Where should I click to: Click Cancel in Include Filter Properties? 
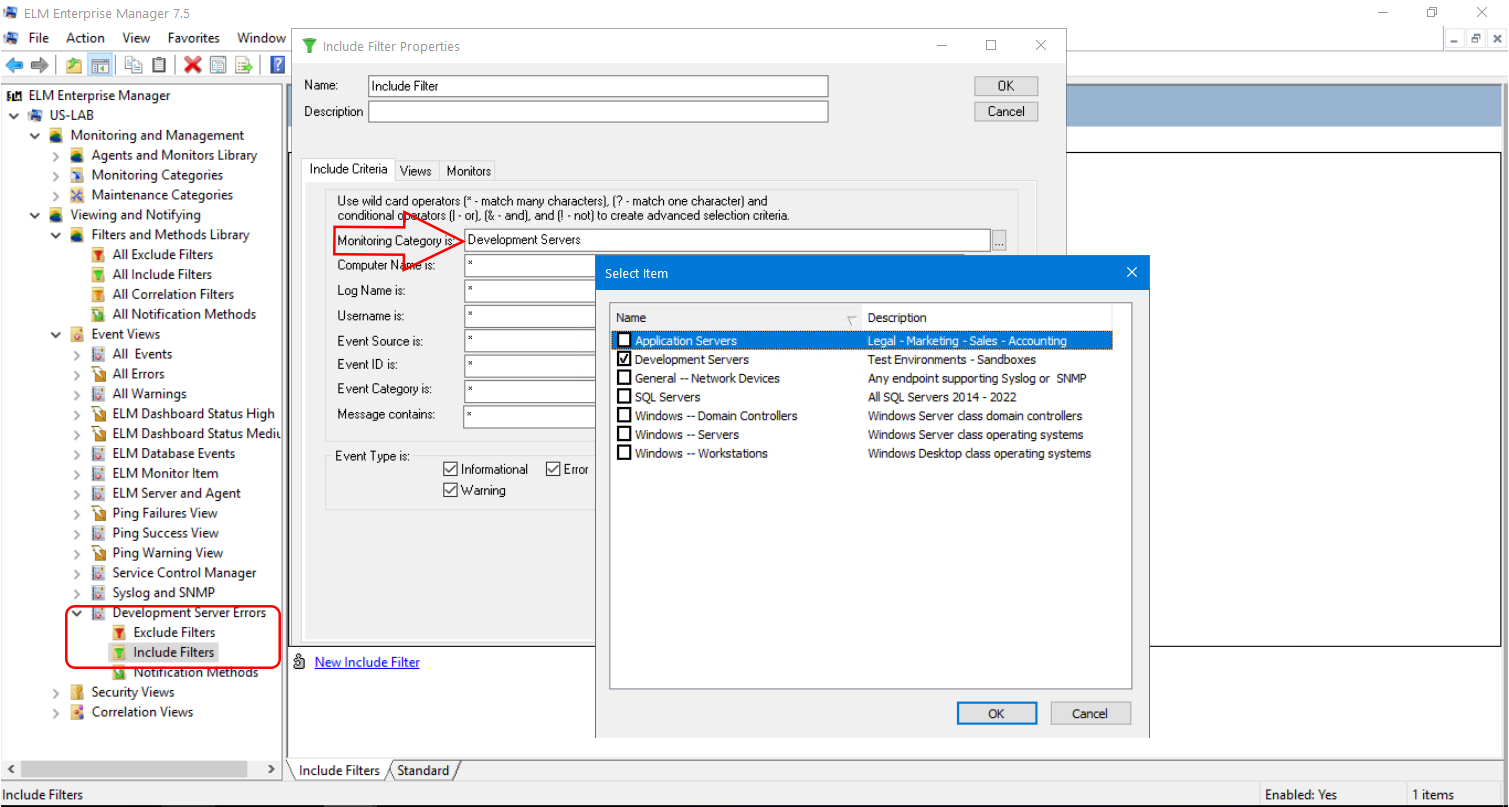click(x=1006, y=111)
